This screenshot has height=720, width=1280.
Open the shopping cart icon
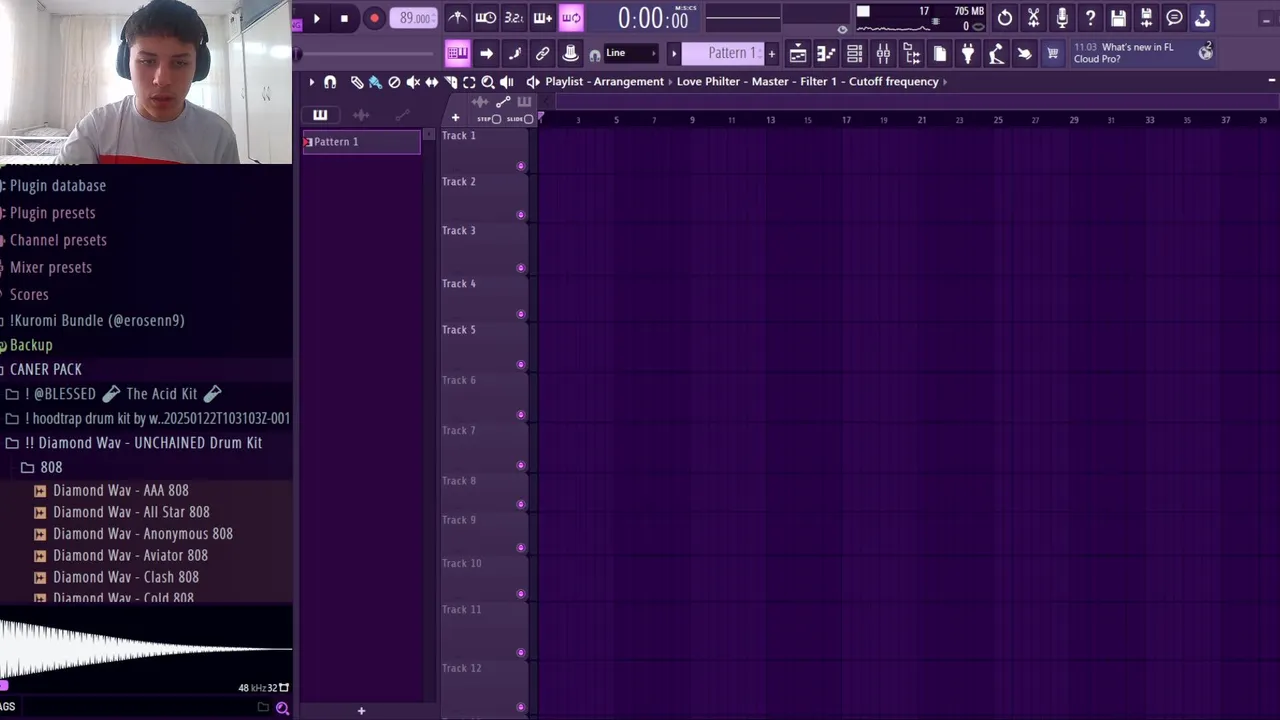point(1052,54)
